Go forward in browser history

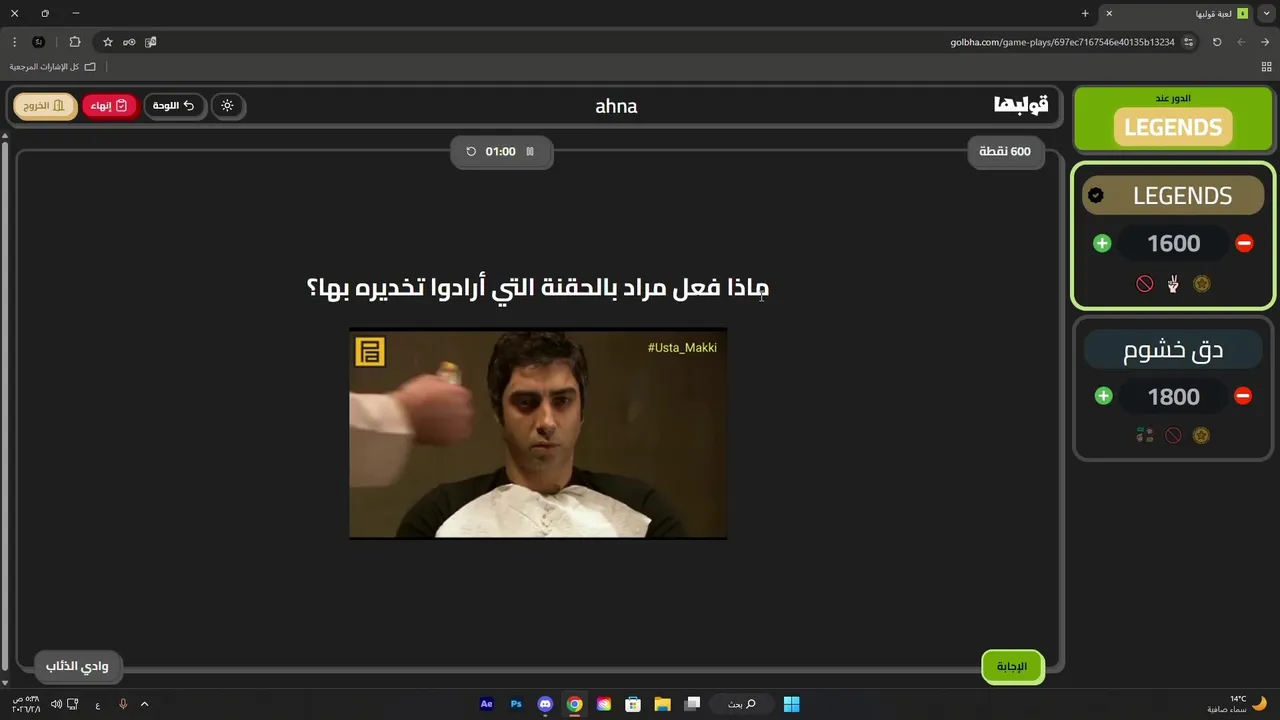(x=1241, y=42)
